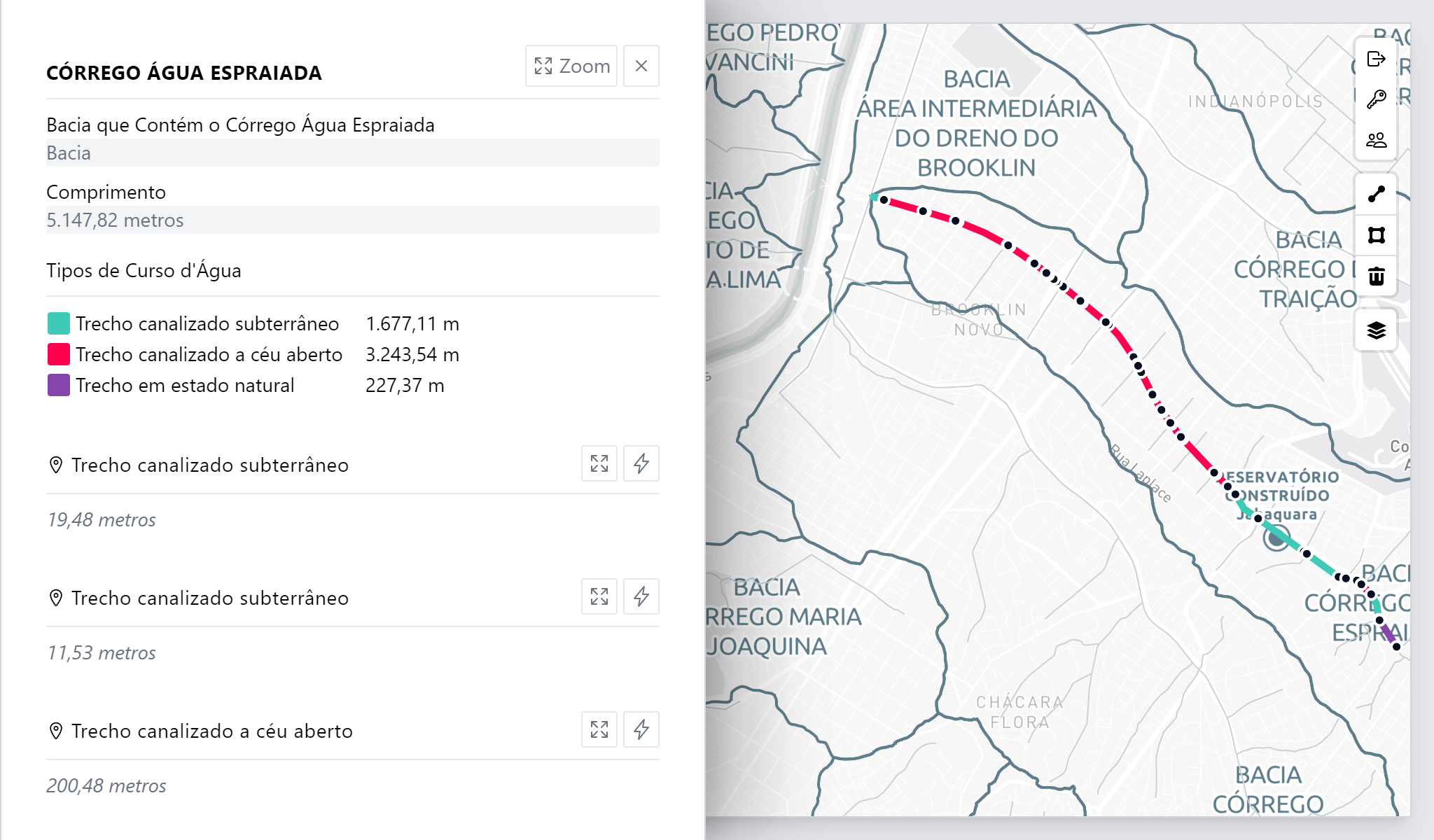Click the trash delete drawings icon
1434x840 pixels.
pyautogui.click(x=1376, y=276)
